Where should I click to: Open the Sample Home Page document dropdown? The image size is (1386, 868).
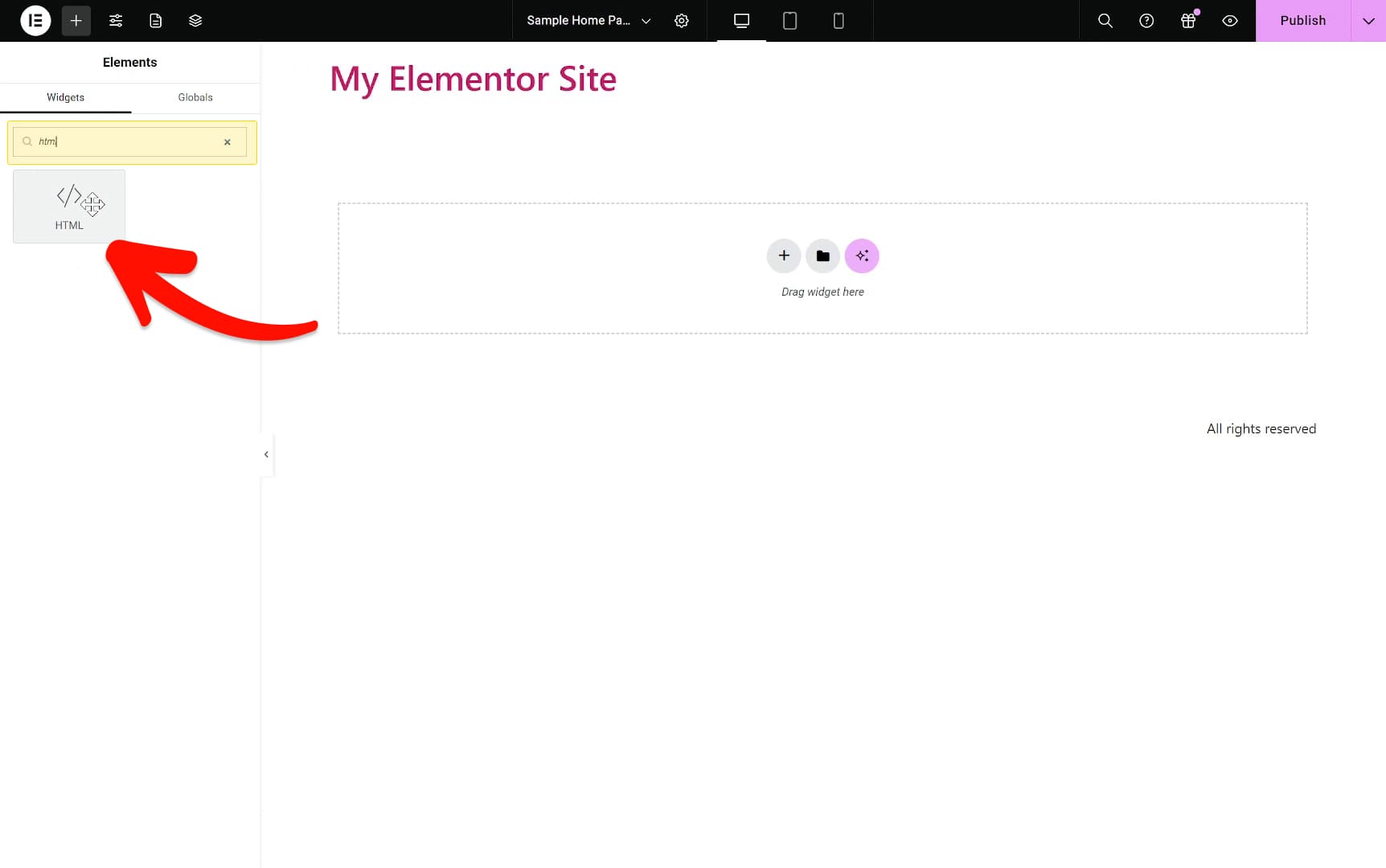click(x=588, y=21)
